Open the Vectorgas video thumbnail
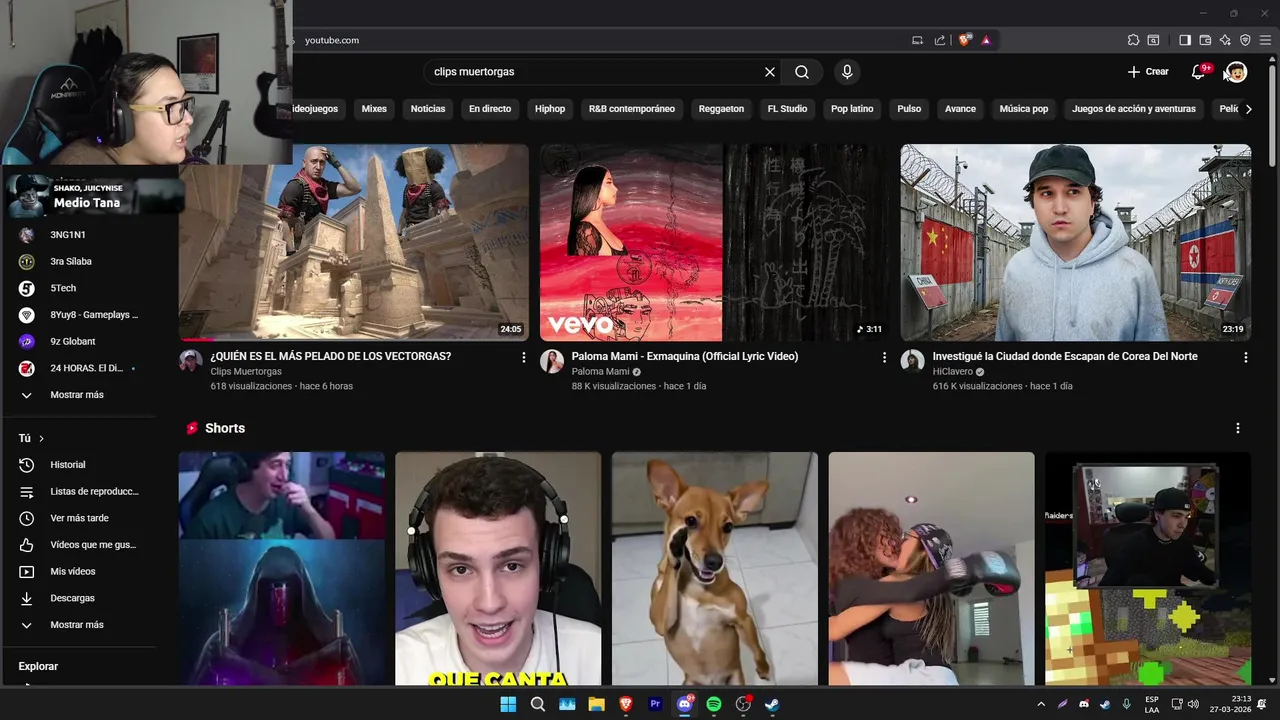 (x=353, y=242)
